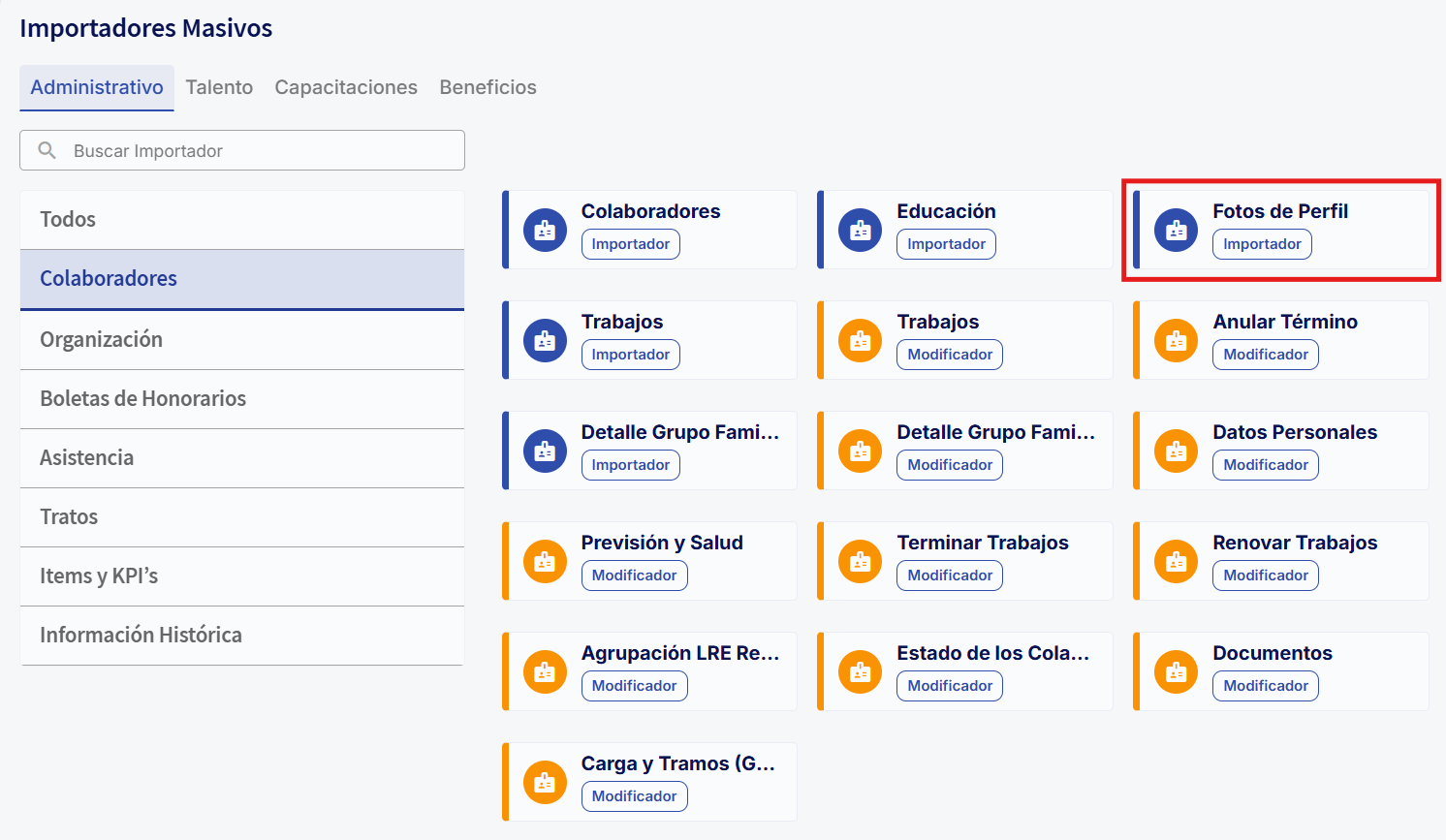The height and width of the screenshot is (840, 1446).
Task: Open the Estado de los Cola... modifier card
Action: (x=992, y=654)
